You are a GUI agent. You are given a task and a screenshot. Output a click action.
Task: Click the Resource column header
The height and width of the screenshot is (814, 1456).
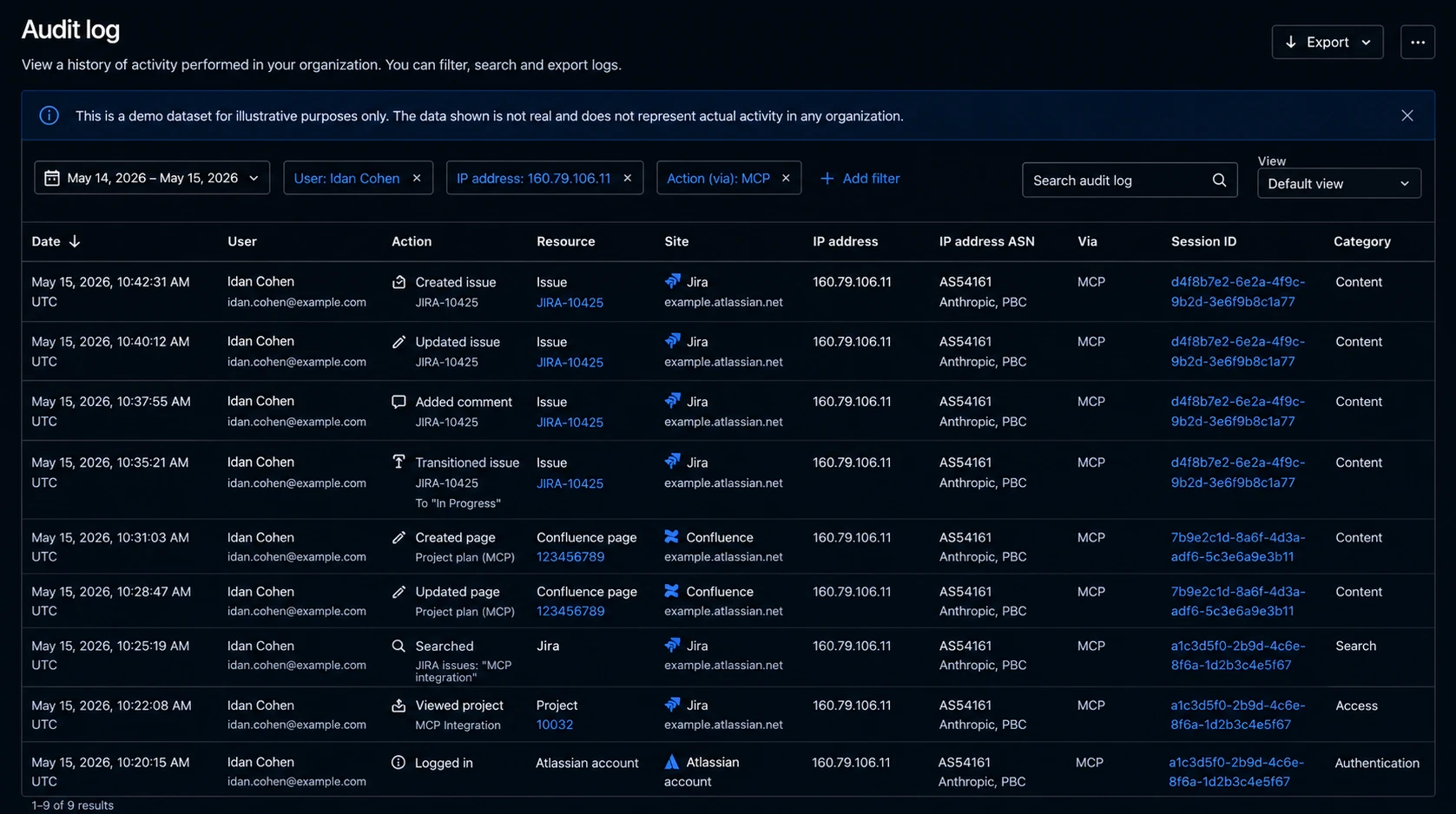pyautogui.click(x=566, y=241)
